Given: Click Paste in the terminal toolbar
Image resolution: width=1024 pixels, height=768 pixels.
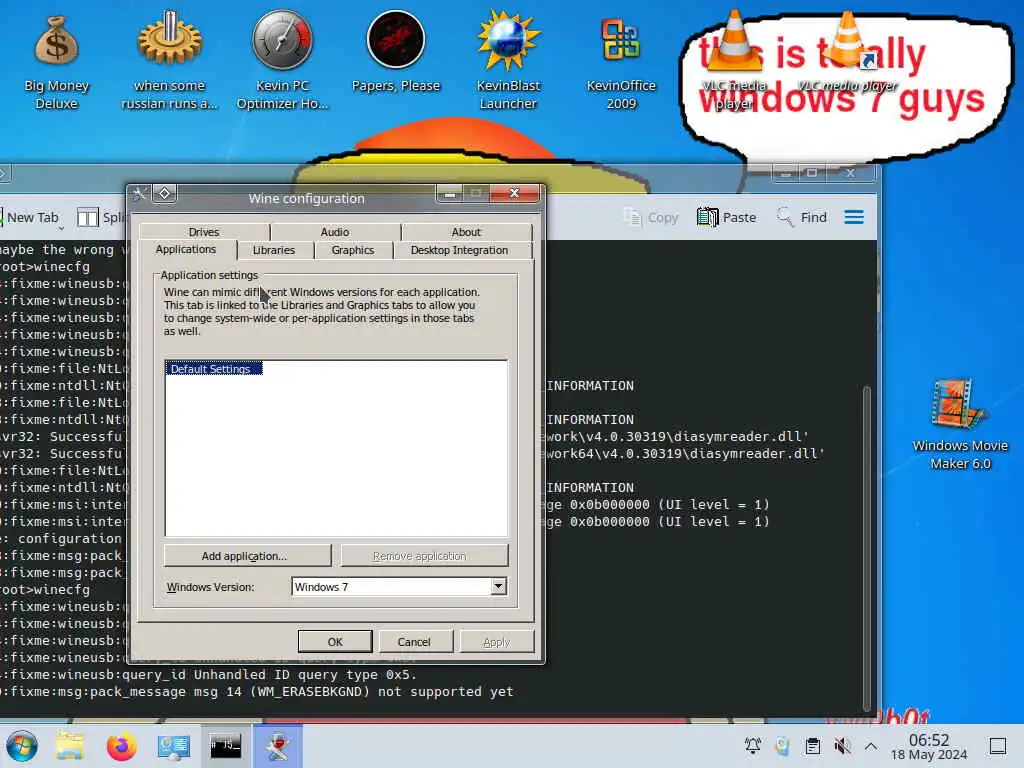Looking at the screenshot, I should pos(726,217).
